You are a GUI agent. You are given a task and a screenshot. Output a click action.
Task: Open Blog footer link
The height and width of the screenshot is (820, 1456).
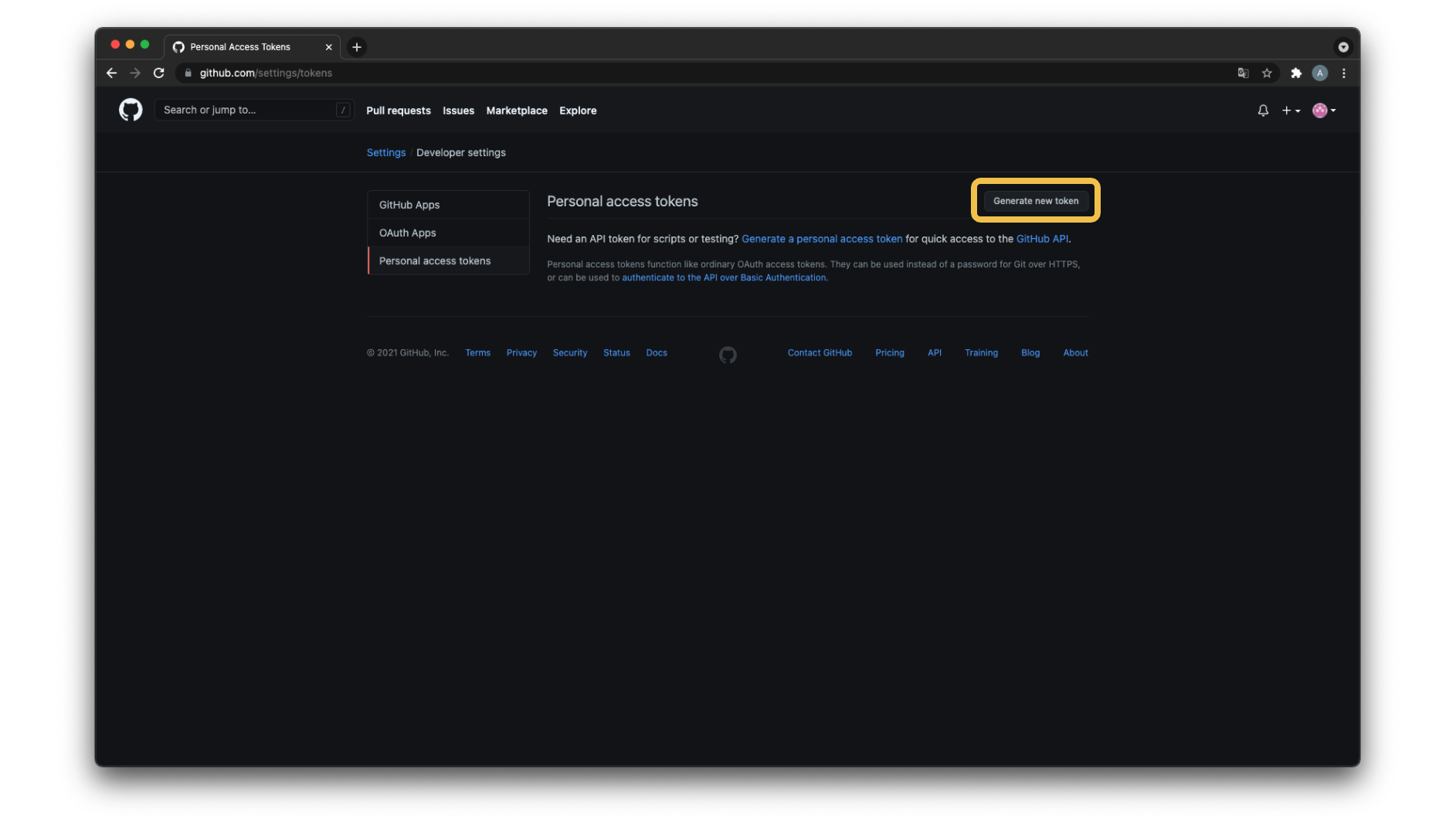click(1030, 352)
